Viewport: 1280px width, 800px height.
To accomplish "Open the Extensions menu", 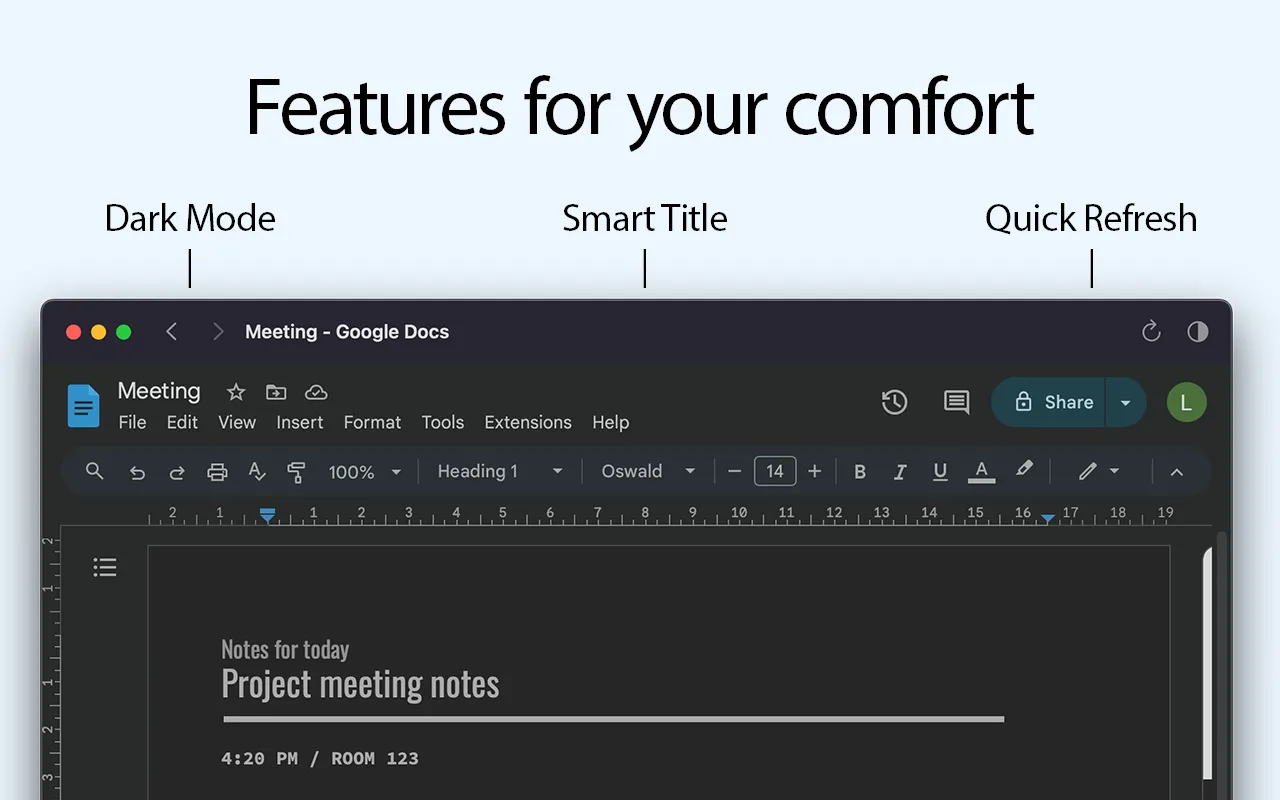I will point(528,422).
